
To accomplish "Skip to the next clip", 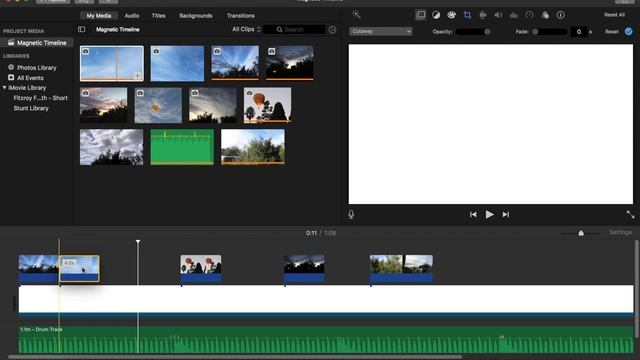I will pos(506,214).
